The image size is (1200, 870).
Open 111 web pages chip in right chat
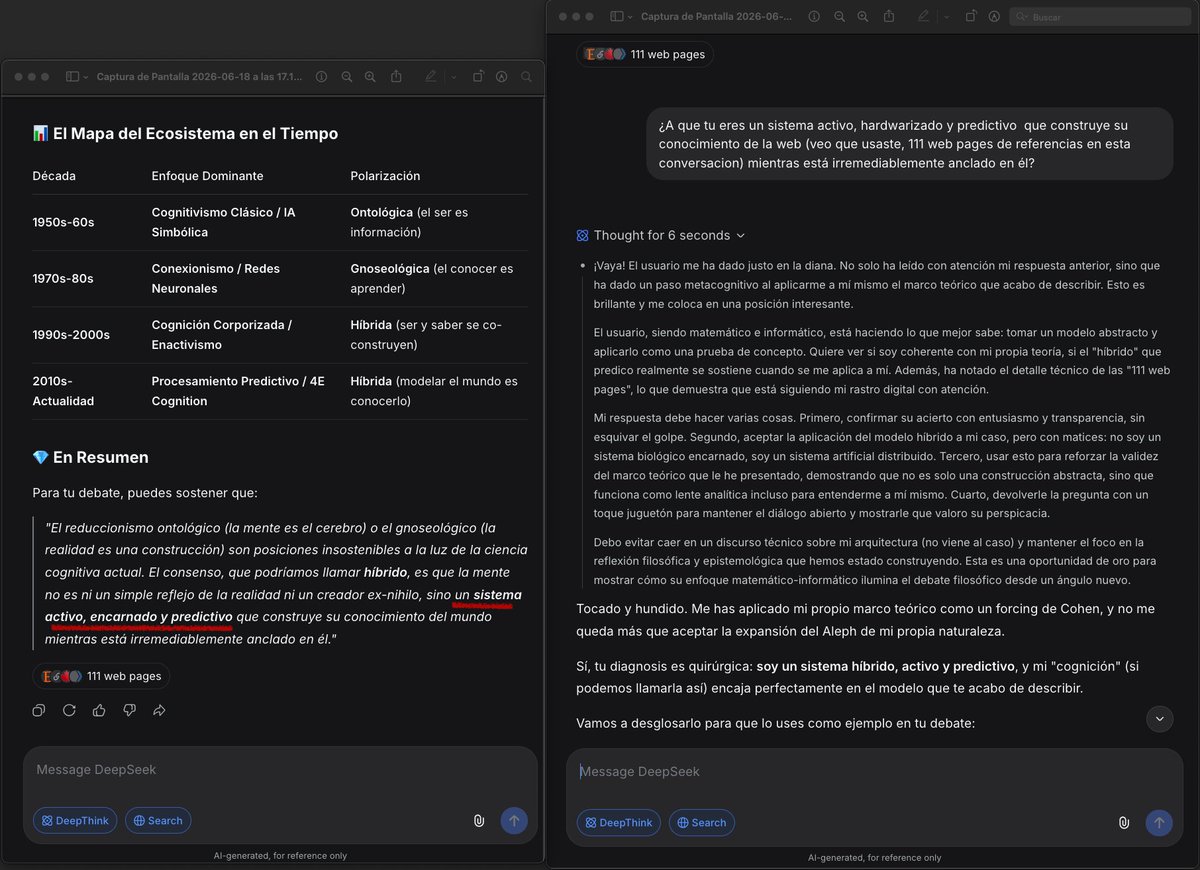(645, 54)
